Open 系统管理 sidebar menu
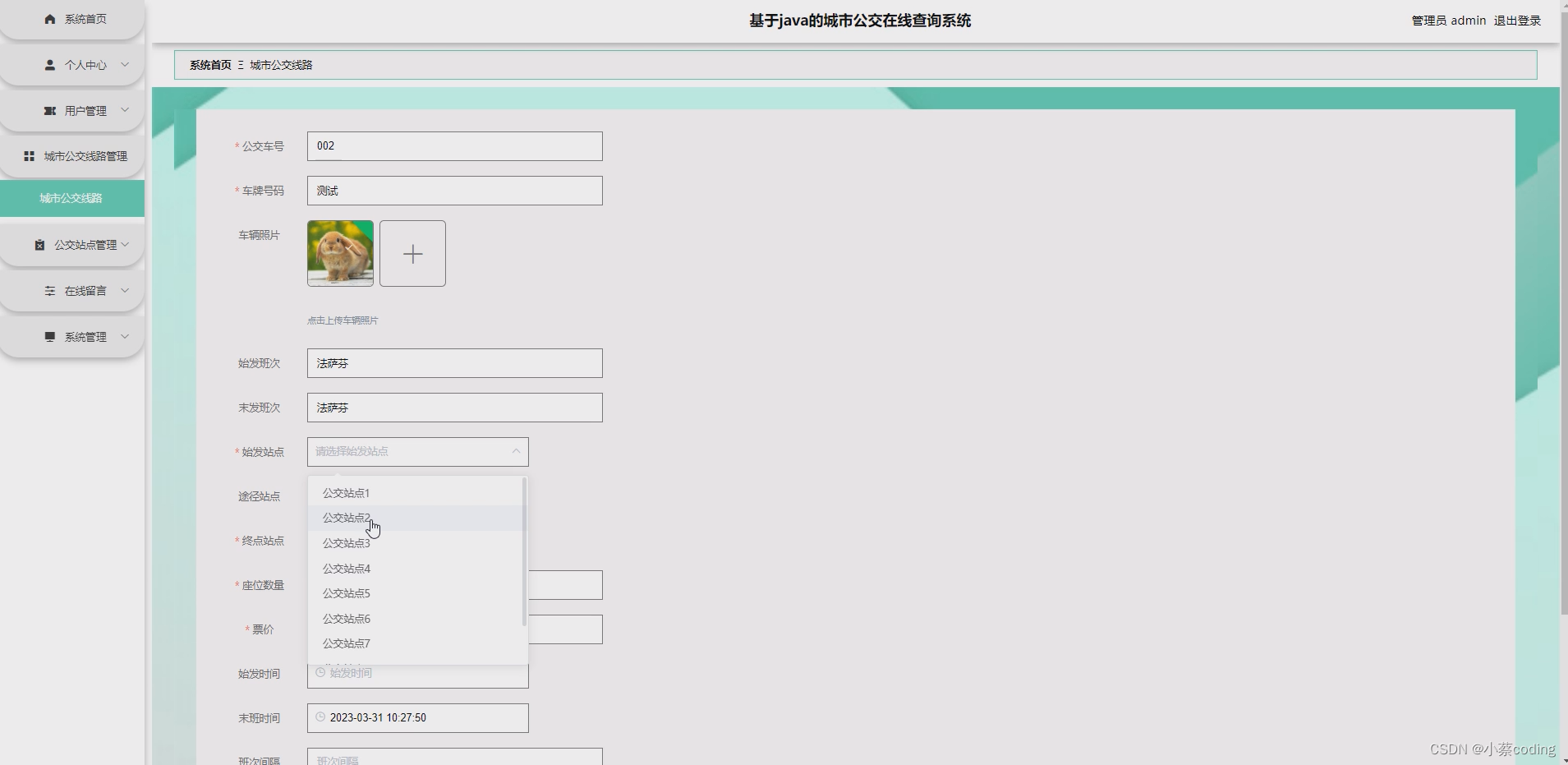Image resolution: width=1568 pixels, height=765 pixels. pyautogui.click(x=72, y=337)
